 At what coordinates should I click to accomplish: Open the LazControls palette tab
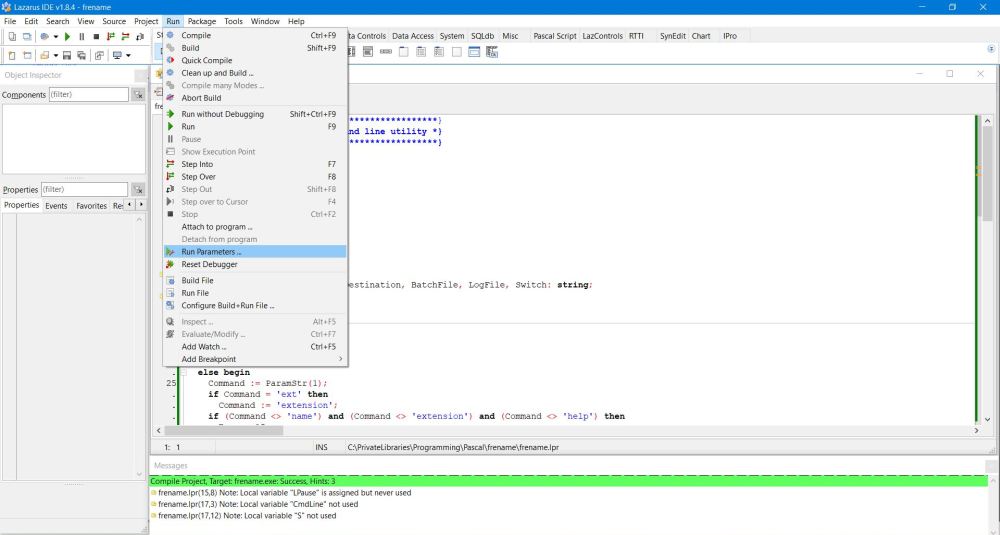602,36
